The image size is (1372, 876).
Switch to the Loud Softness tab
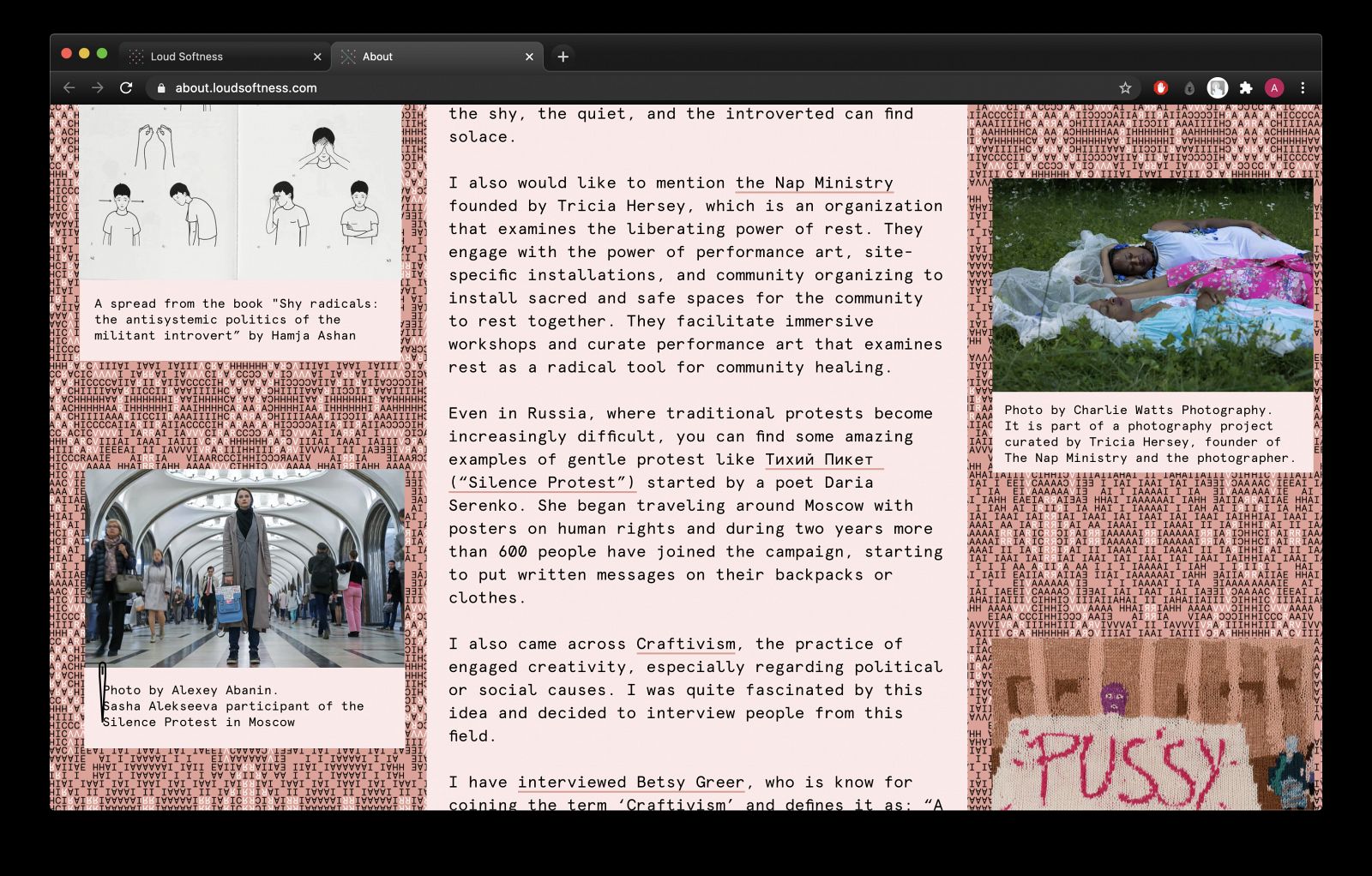tap(224, 57)
